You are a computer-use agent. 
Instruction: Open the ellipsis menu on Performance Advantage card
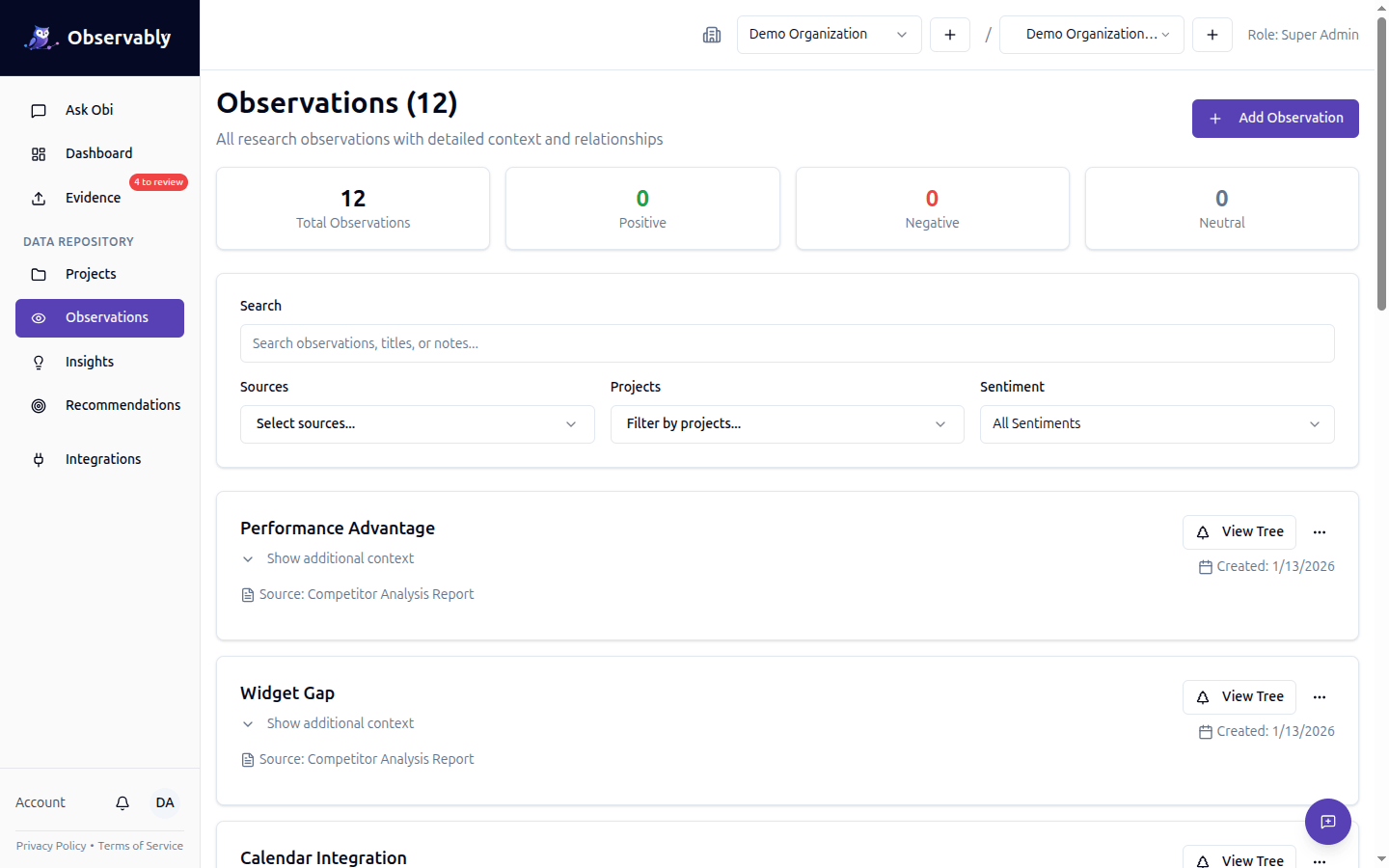[1320, 531]
